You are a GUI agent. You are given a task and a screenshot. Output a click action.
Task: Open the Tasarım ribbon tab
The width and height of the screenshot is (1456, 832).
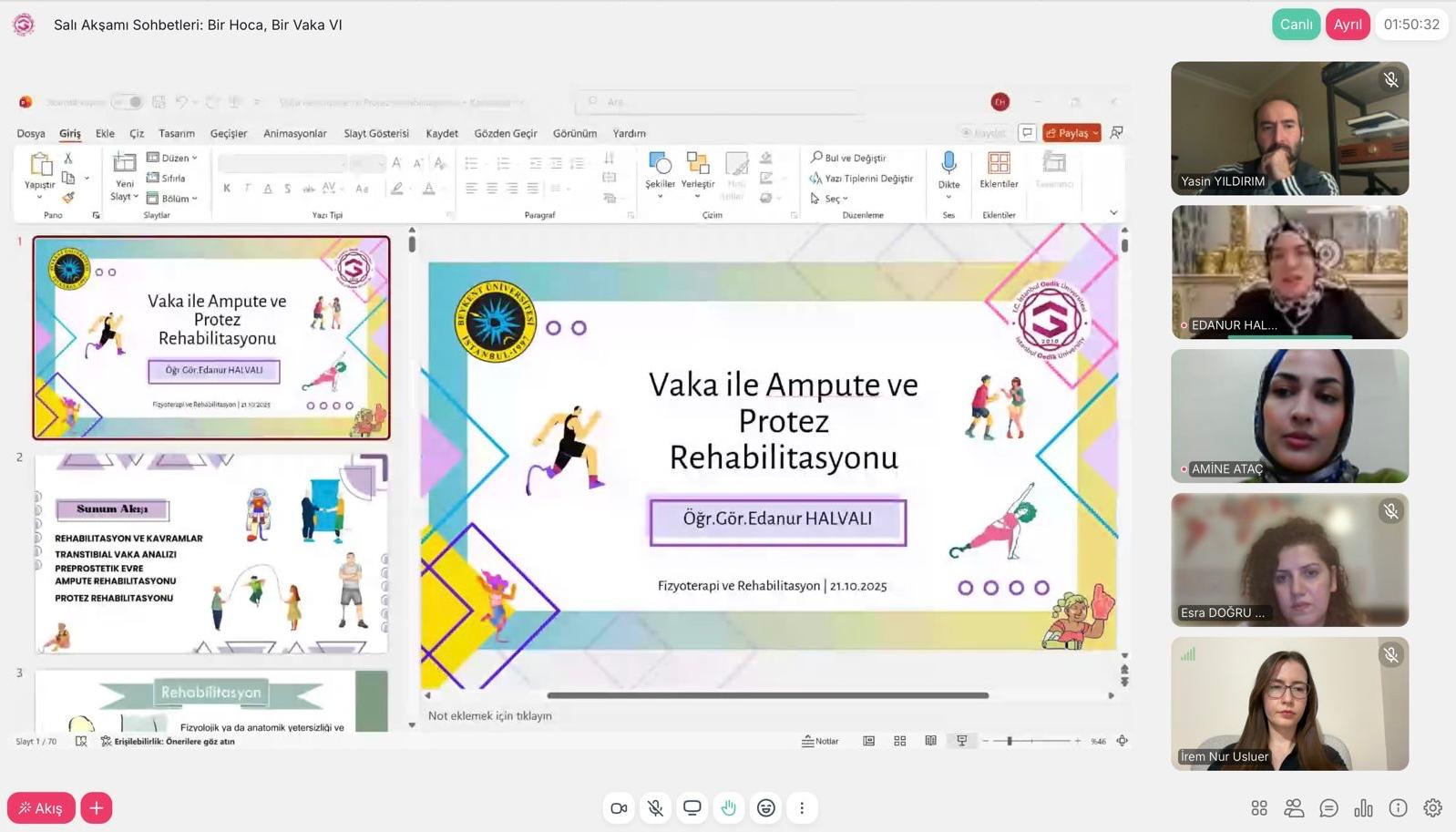(176, 133)
